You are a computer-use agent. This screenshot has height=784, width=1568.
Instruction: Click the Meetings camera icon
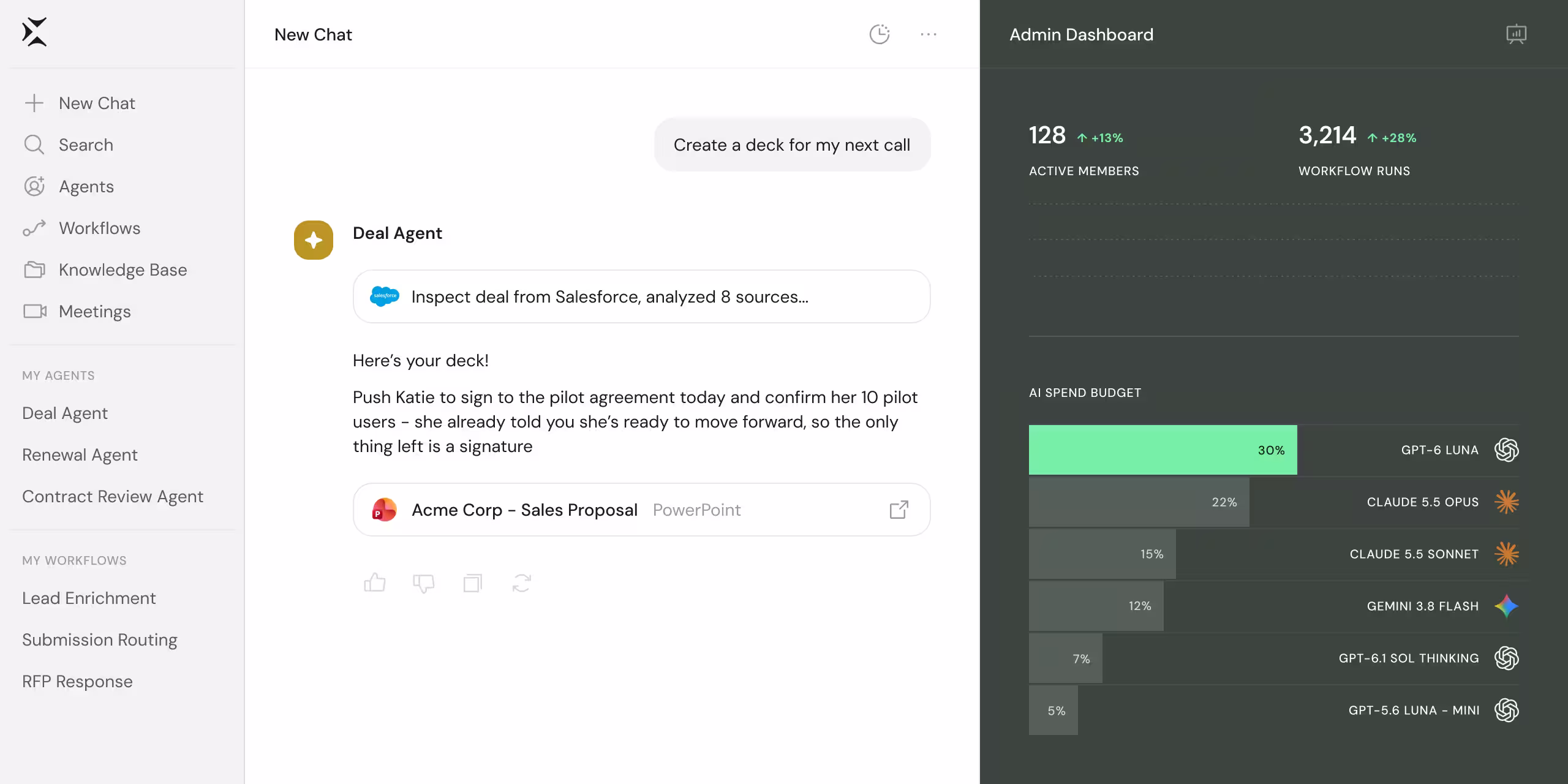[x=35, y=311]
